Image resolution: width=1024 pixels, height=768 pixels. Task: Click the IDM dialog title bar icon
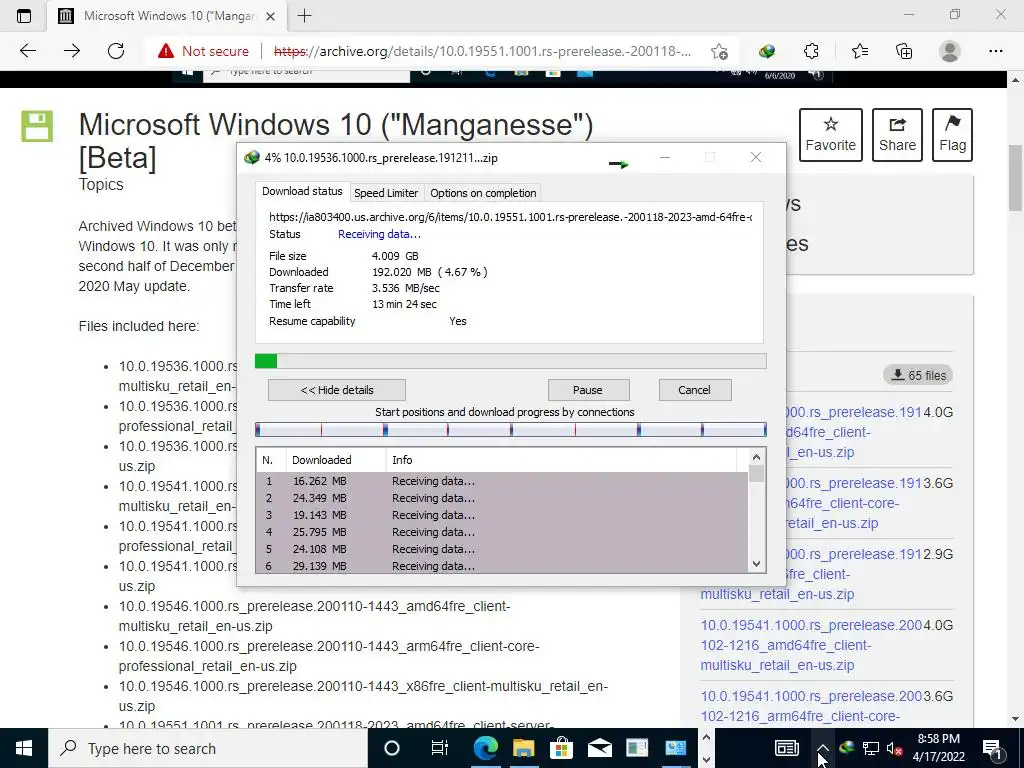pyautogui.click(x=251, y=157)
